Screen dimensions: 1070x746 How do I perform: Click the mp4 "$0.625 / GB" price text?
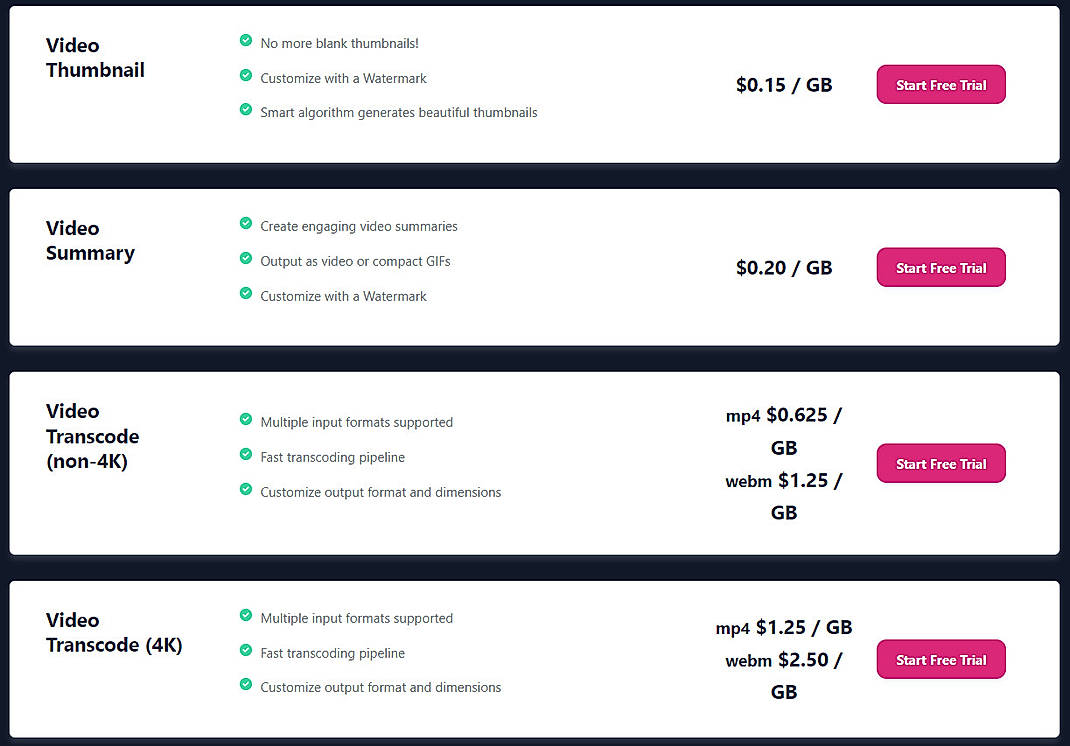pyautogui.click(x=784, y=430)
